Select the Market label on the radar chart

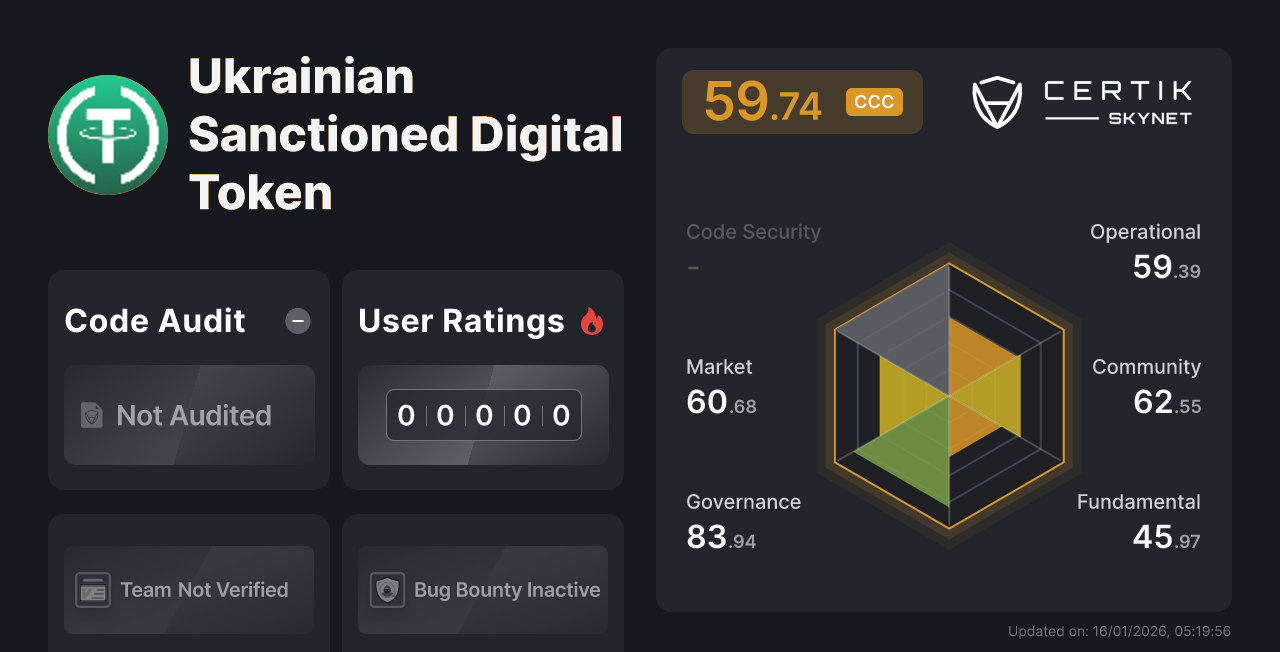719,366
